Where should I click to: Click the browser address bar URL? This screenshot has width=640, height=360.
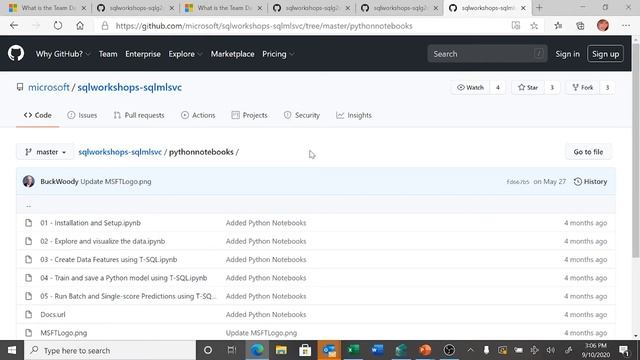pos(264,26)
